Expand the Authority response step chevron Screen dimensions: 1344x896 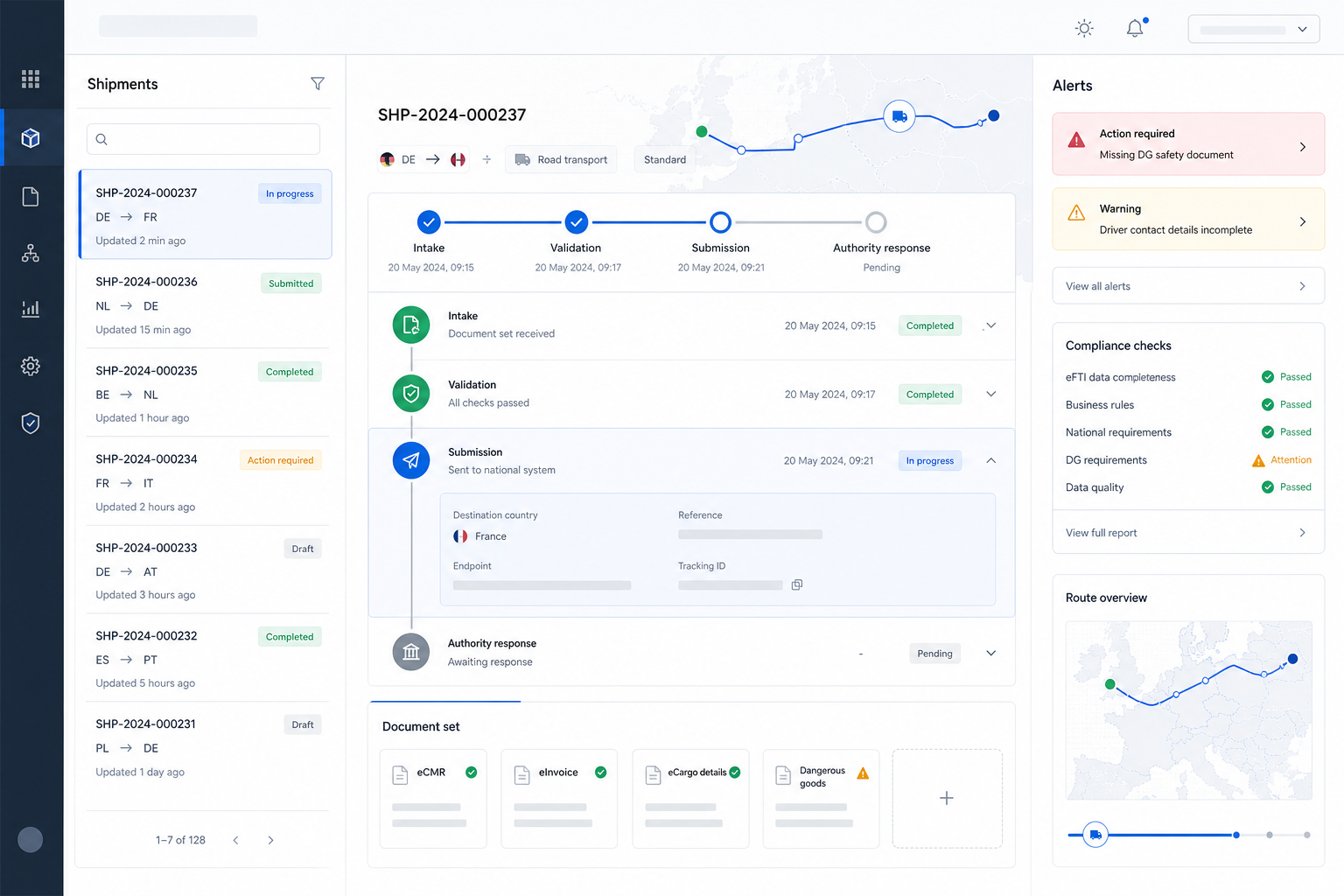point(991,653)
